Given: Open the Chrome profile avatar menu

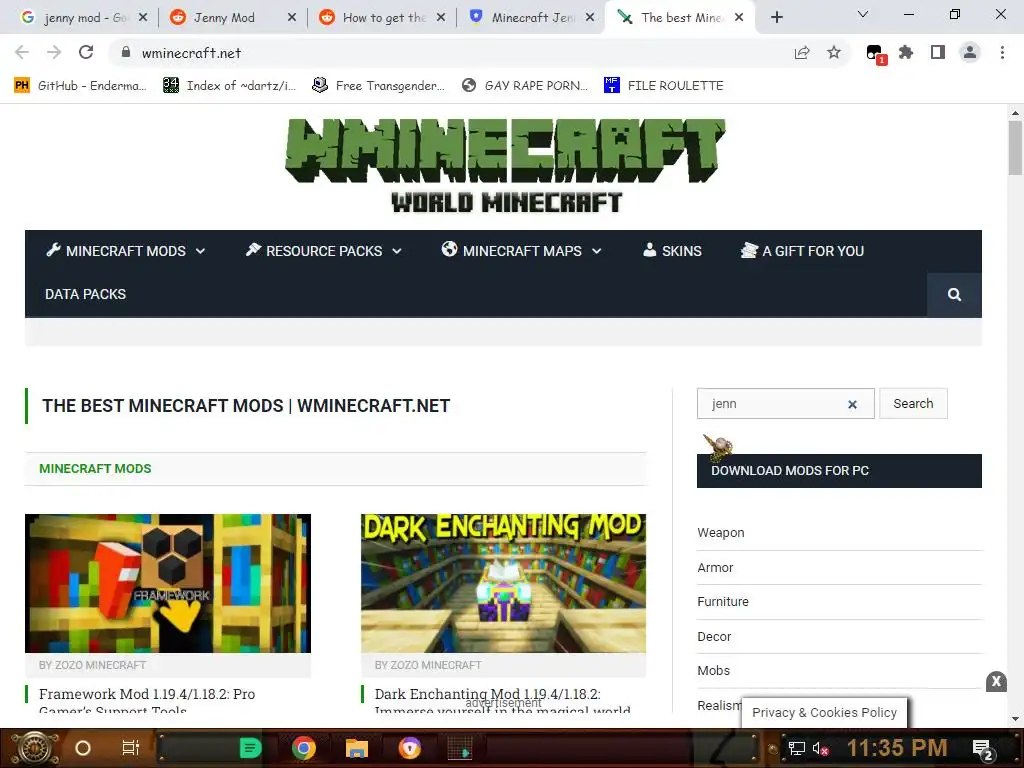Looking at the screenshot, I should [970, 52].
